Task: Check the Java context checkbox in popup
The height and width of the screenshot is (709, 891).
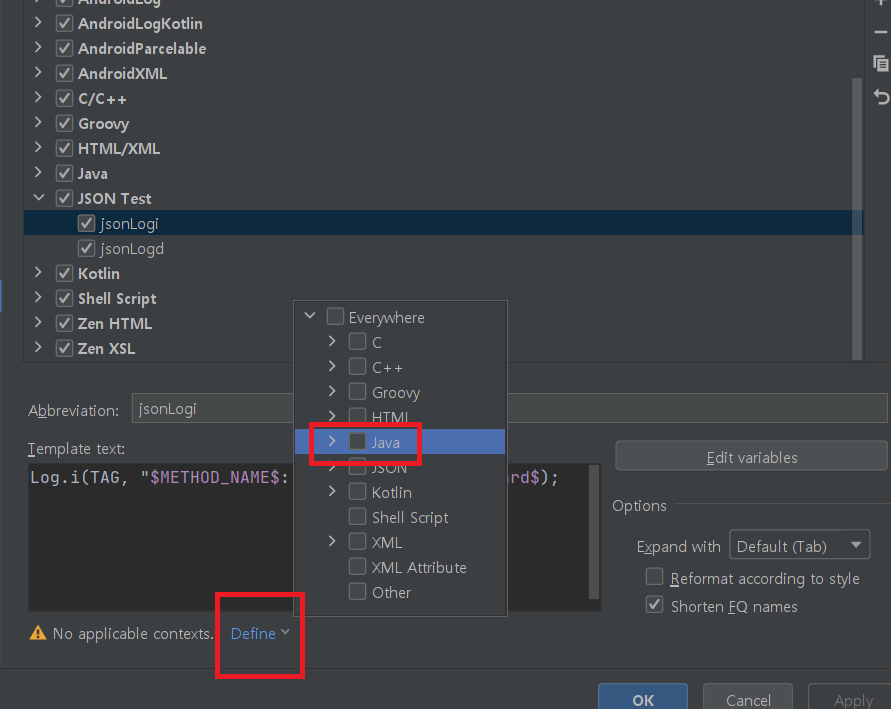Action: [357, 441]
